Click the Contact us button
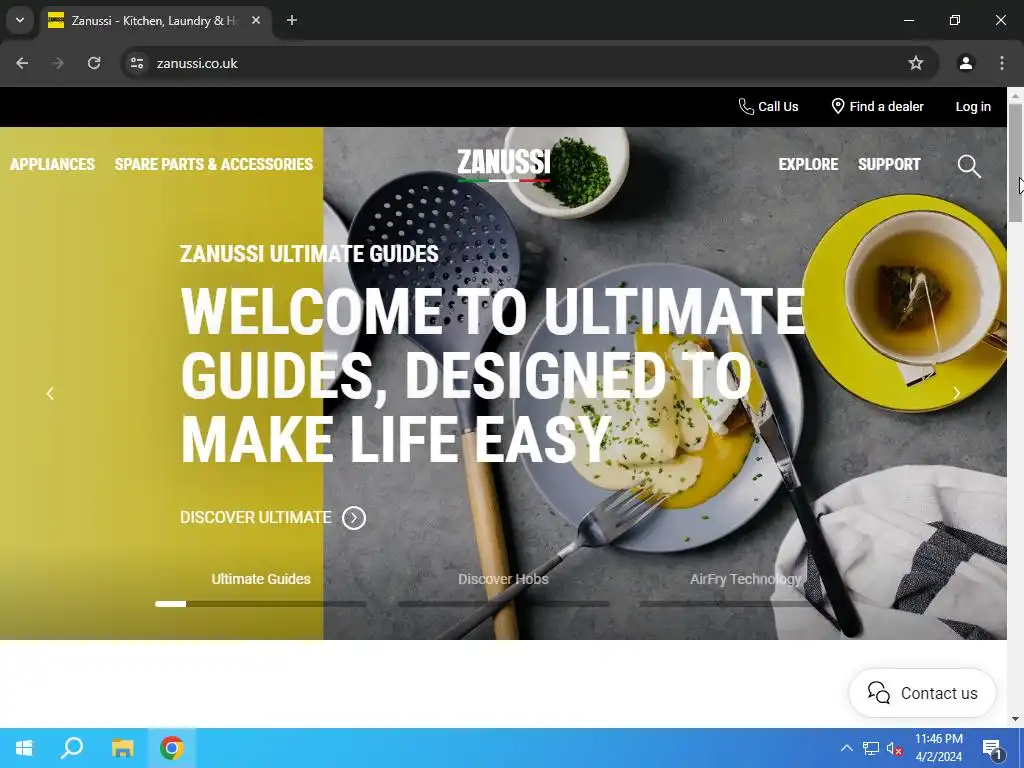This screenshot has width=1024, height=768. point(922,693)
